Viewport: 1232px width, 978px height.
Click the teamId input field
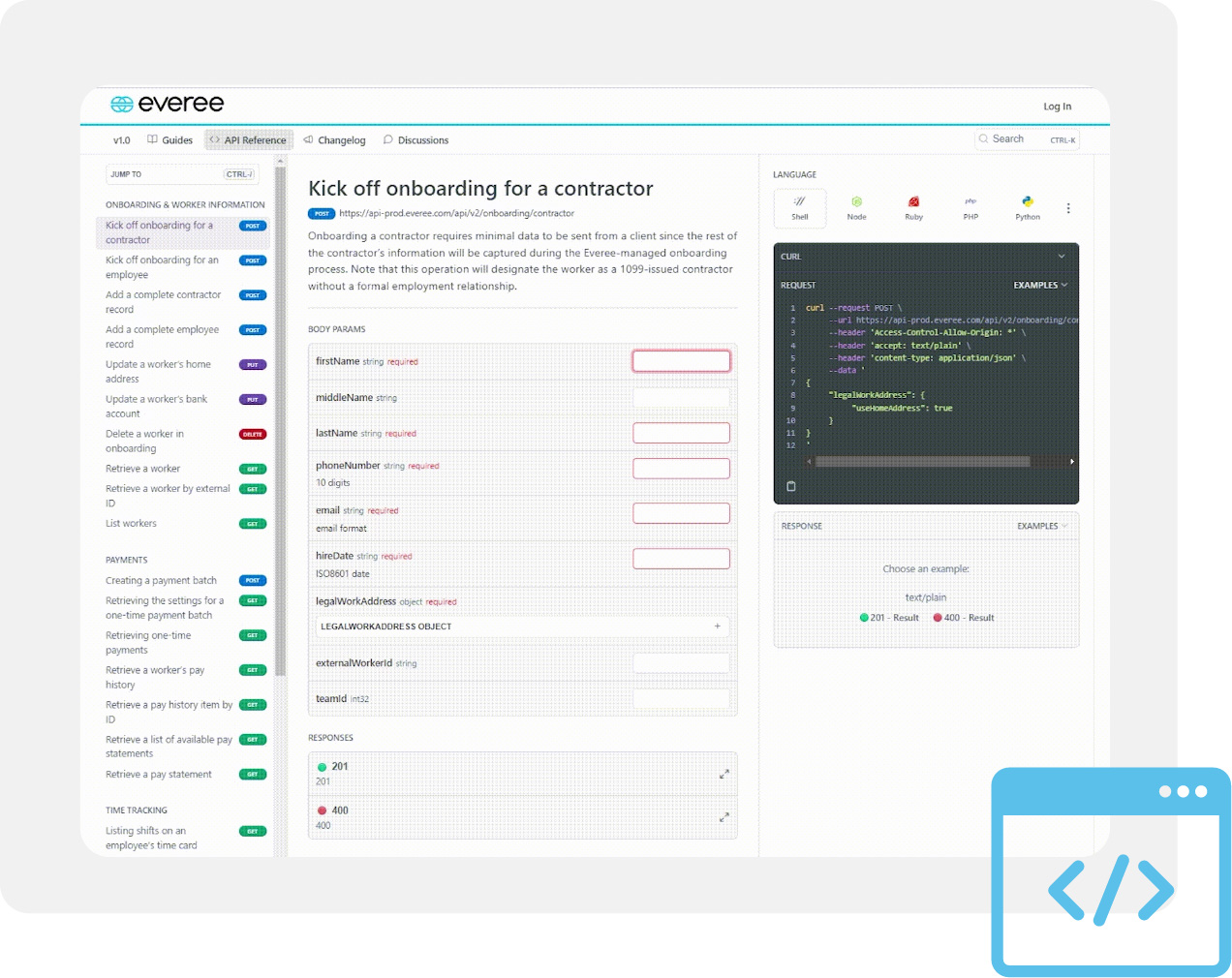[681, 698]
